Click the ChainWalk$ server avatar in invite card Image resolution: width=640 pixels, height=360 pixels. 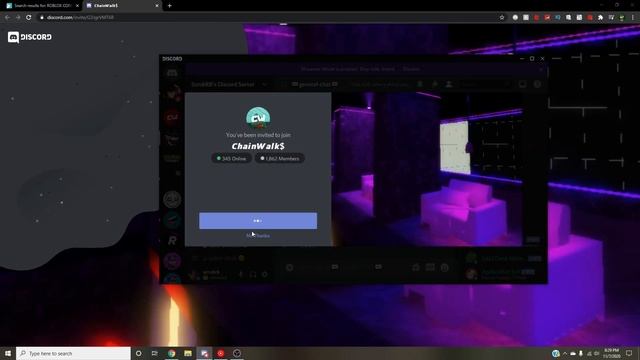[x=258, y=118]
